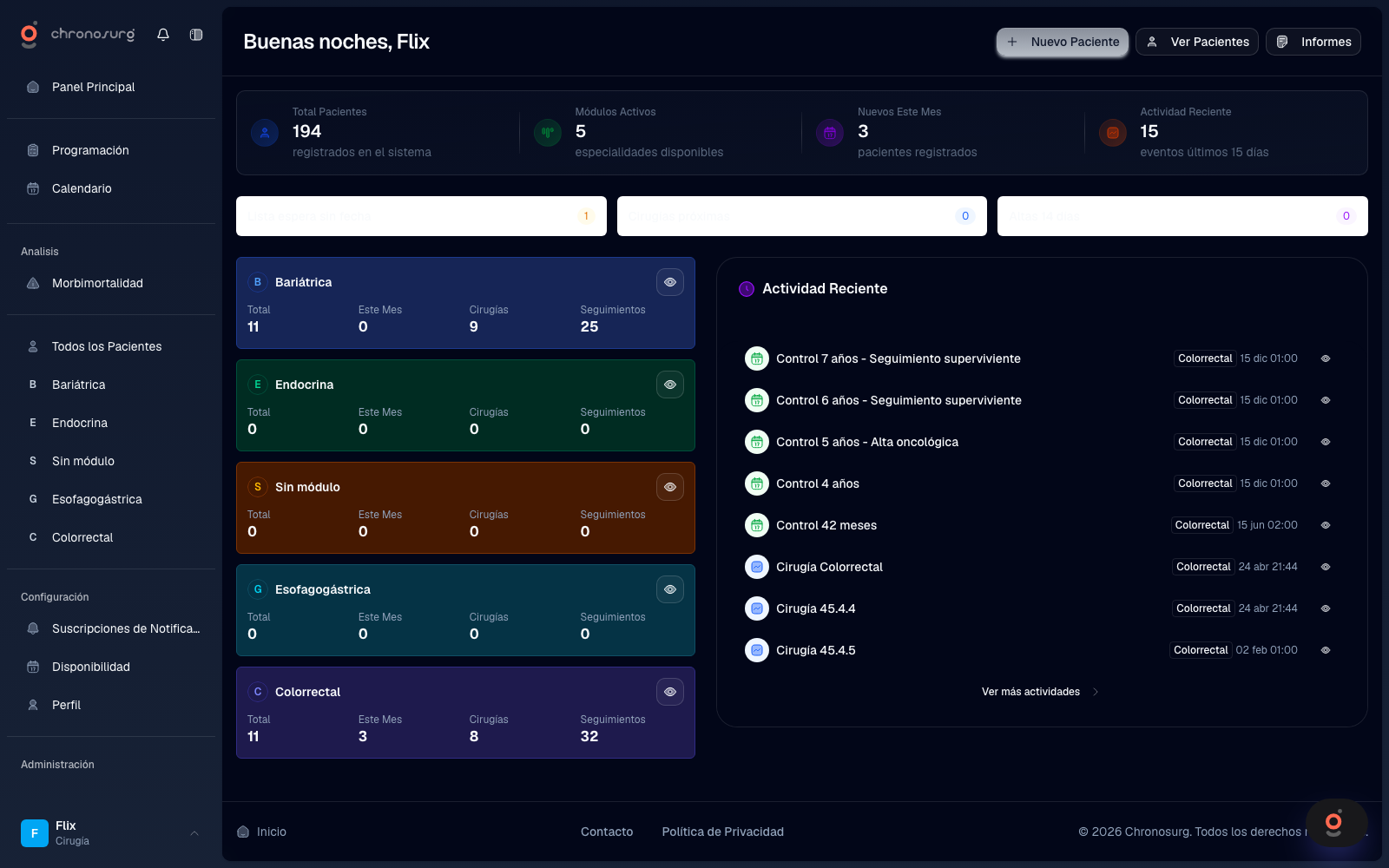Screen dimensions: 1389x868
Task: Click the Actividad Reciente clock icon
Action: (747, 289)
